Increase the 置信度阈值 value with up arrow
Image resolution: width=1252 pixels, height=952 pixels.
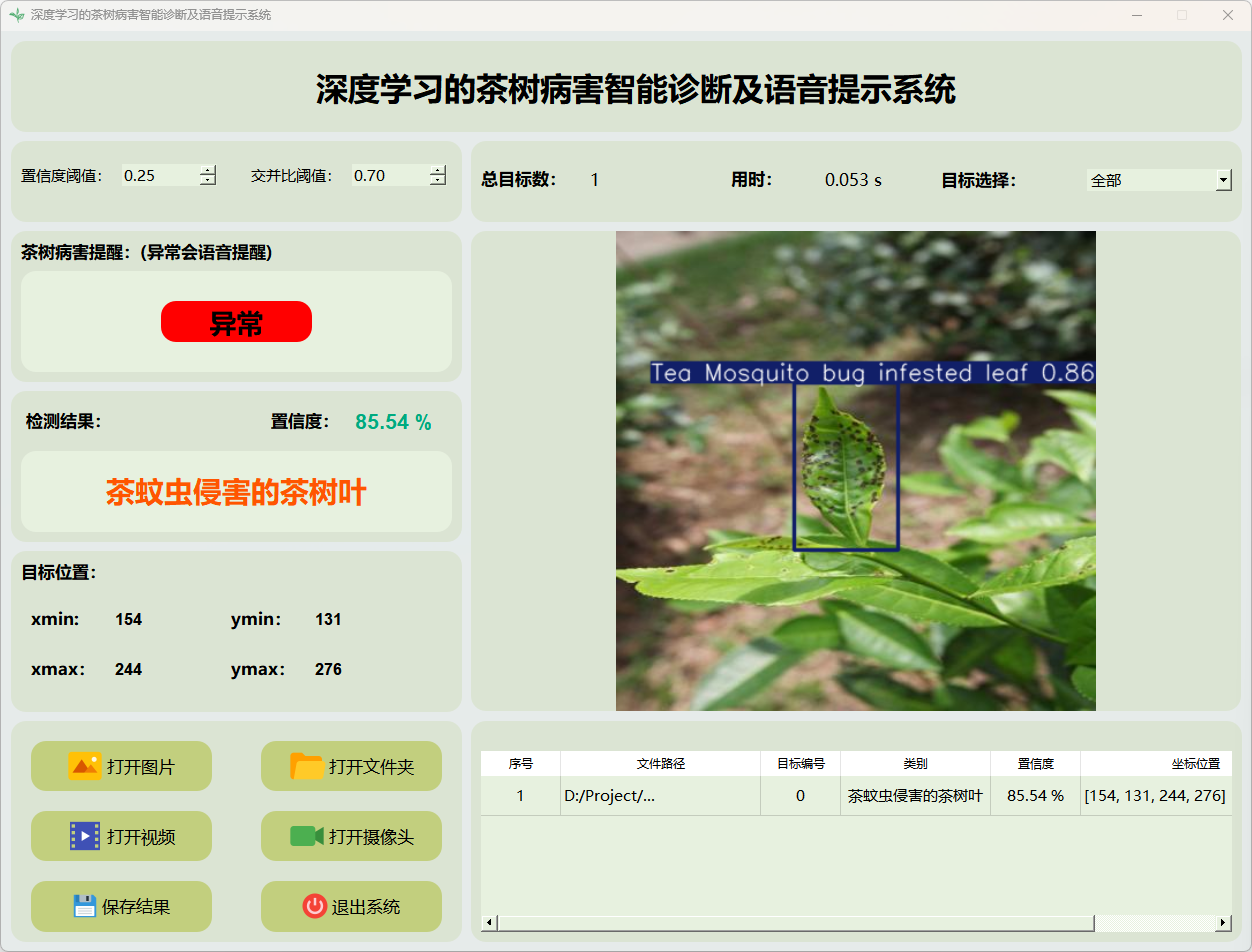[207, 170]
